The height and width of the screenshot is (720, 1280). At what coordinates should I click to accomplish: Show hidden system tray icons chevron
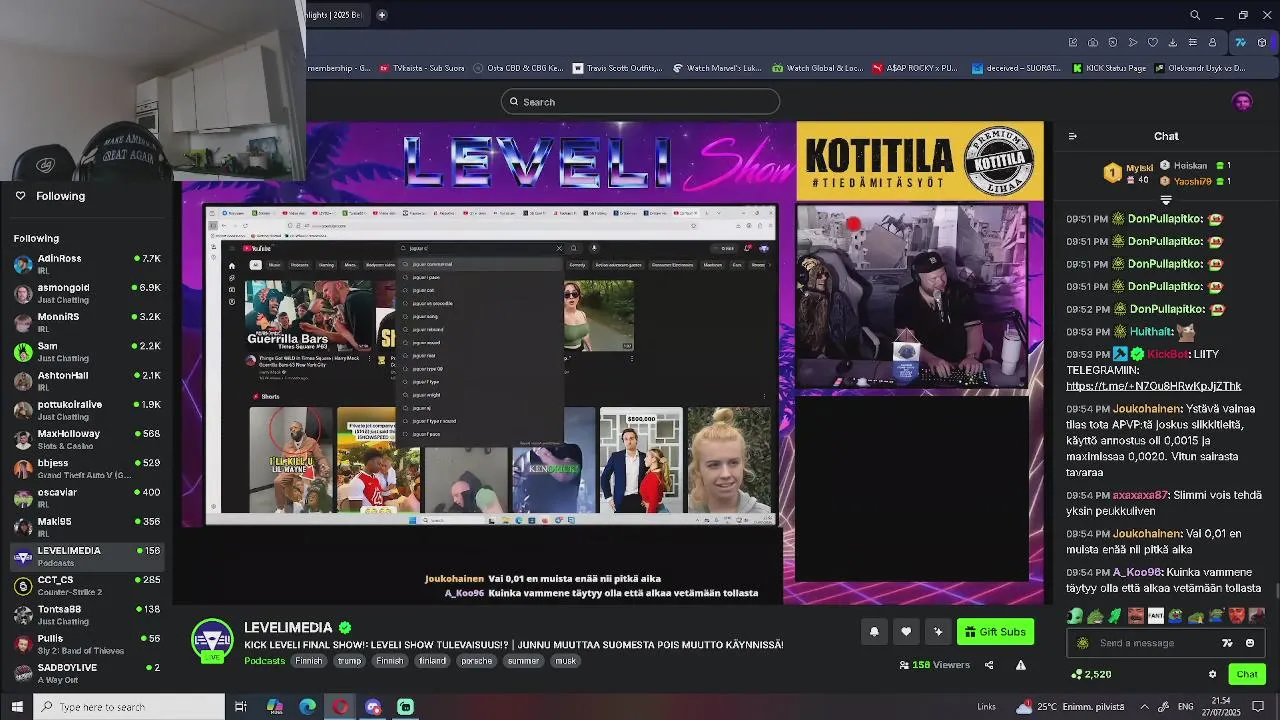(1144, 707)
